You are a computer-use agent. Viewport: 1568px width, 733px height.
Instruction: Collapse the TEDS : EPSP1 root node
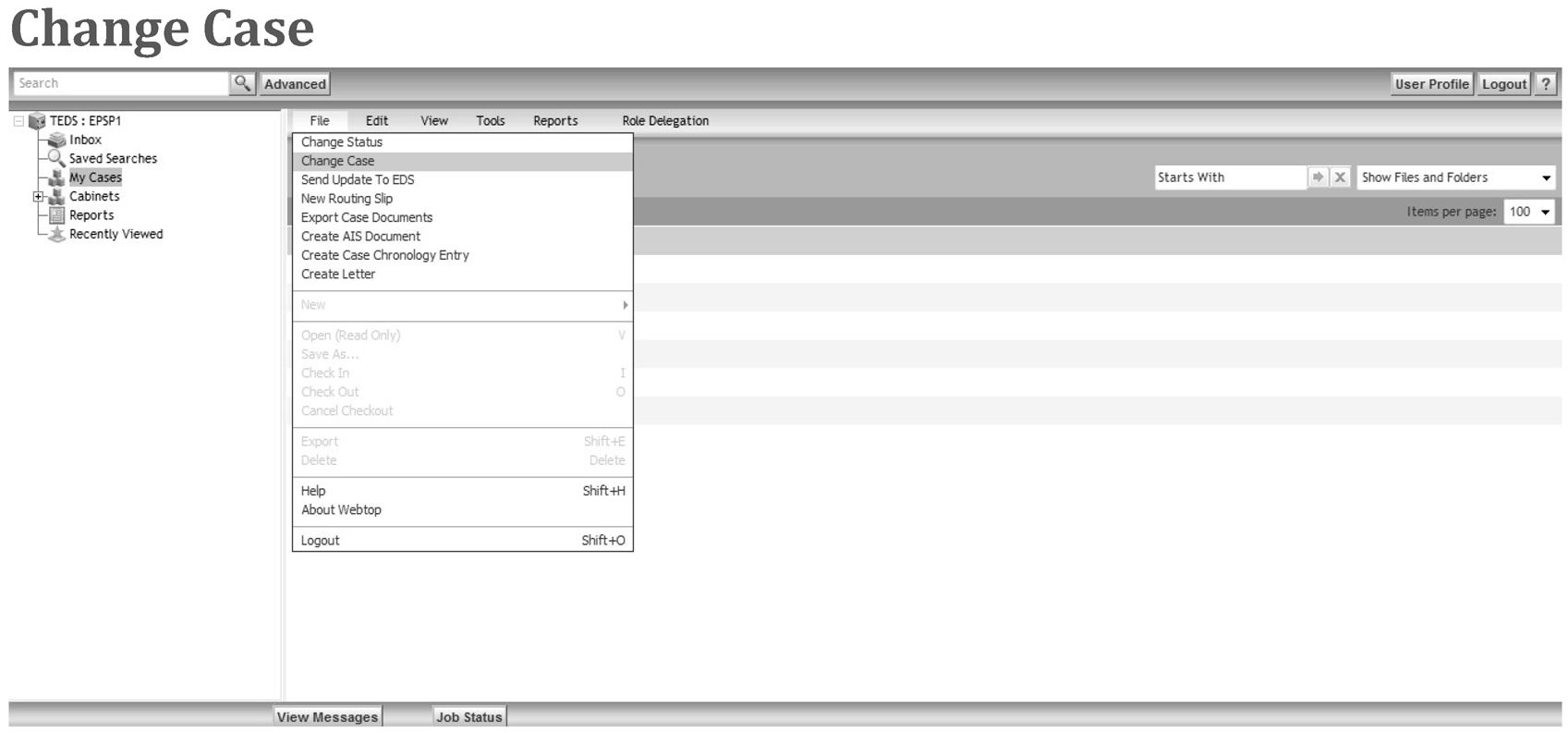click(18, 121)
